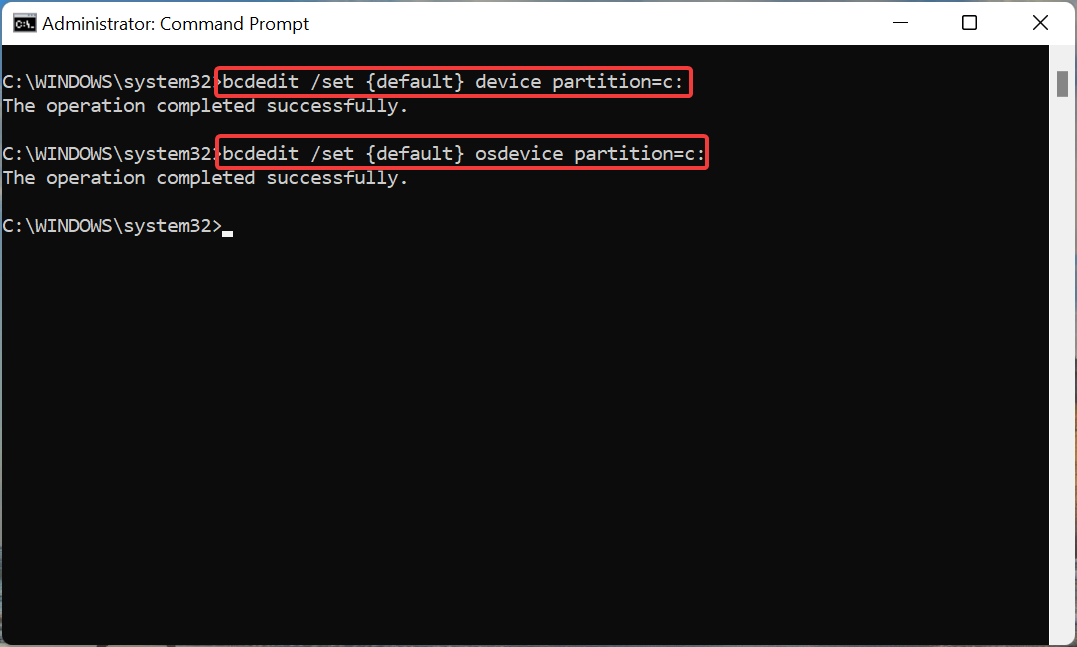This screenshot has height=647, width=1077.
Task: Minimize the Command Prompt window
Action: click(x=900, y=22)
